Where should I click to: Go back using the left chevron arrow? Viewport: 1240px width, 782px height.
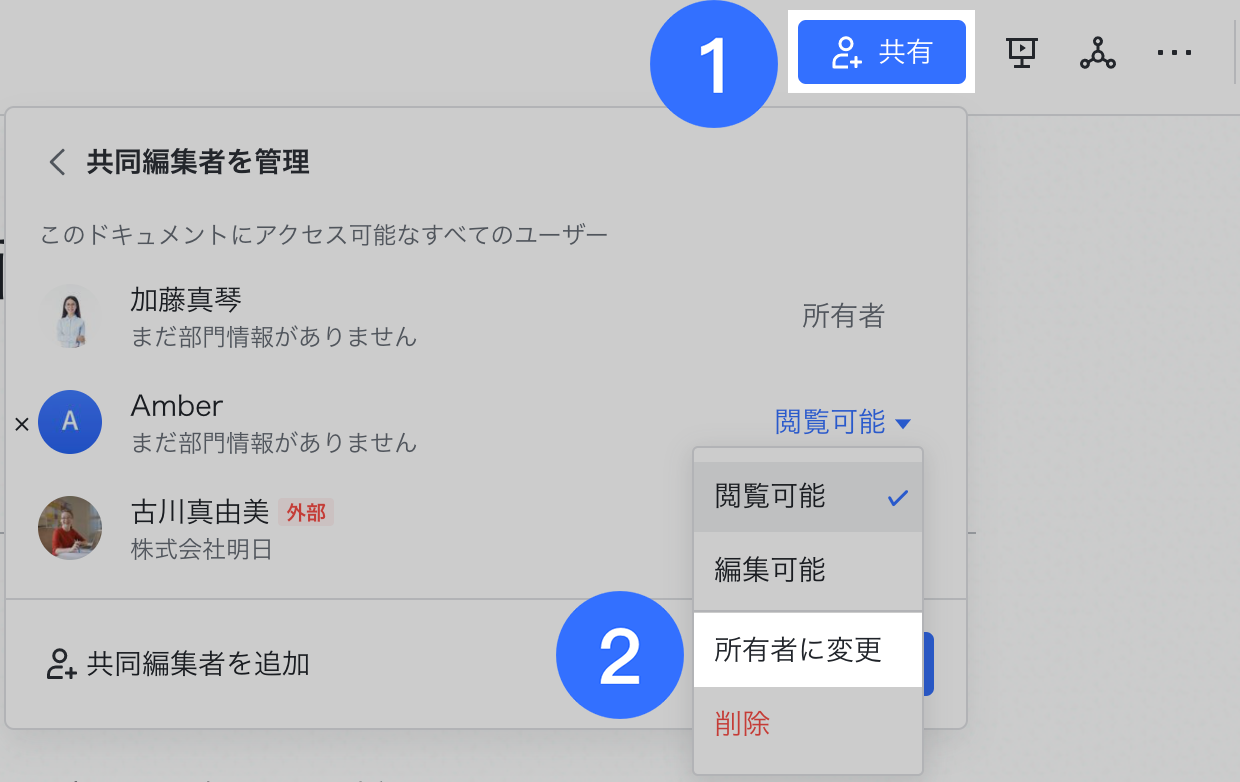tap(57, 162)
